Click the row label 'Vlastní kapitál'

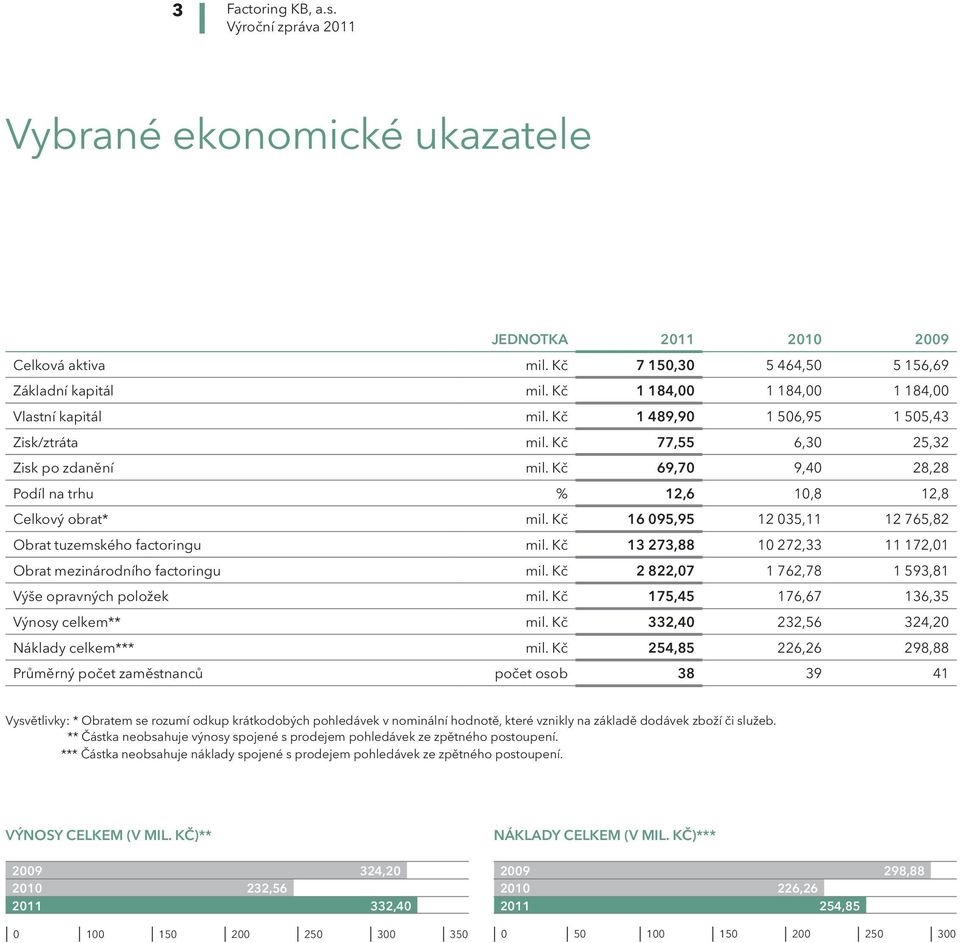point(57,417)
